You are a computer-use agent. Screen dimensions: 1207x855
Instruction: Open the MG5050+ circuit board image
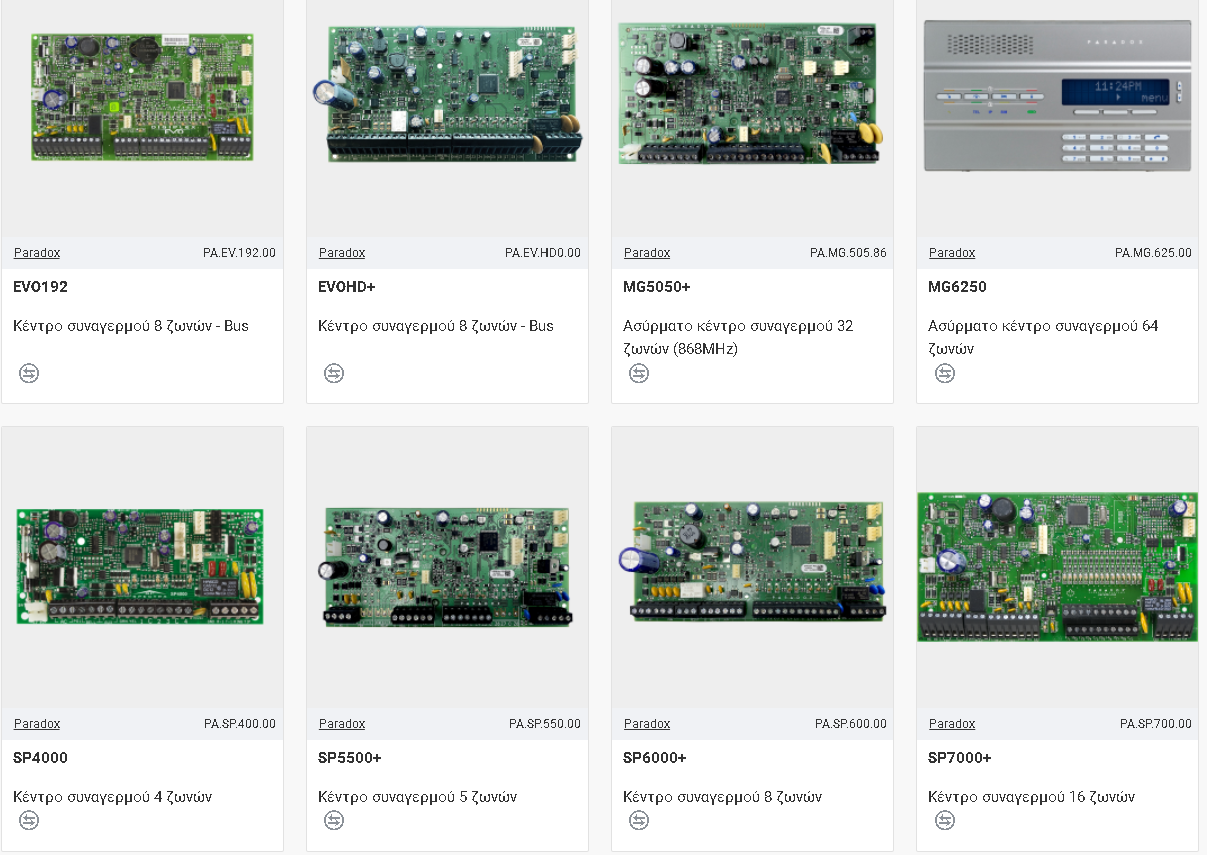[750, 93]
